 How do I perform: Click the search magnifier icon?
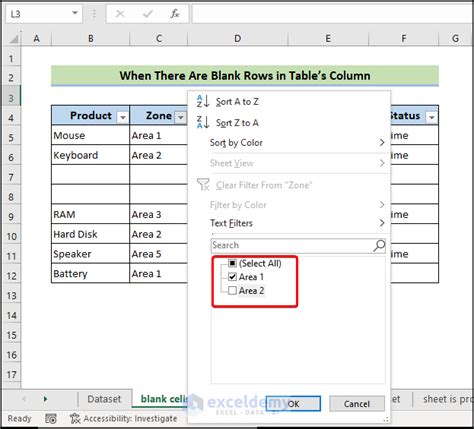(379, 246)
